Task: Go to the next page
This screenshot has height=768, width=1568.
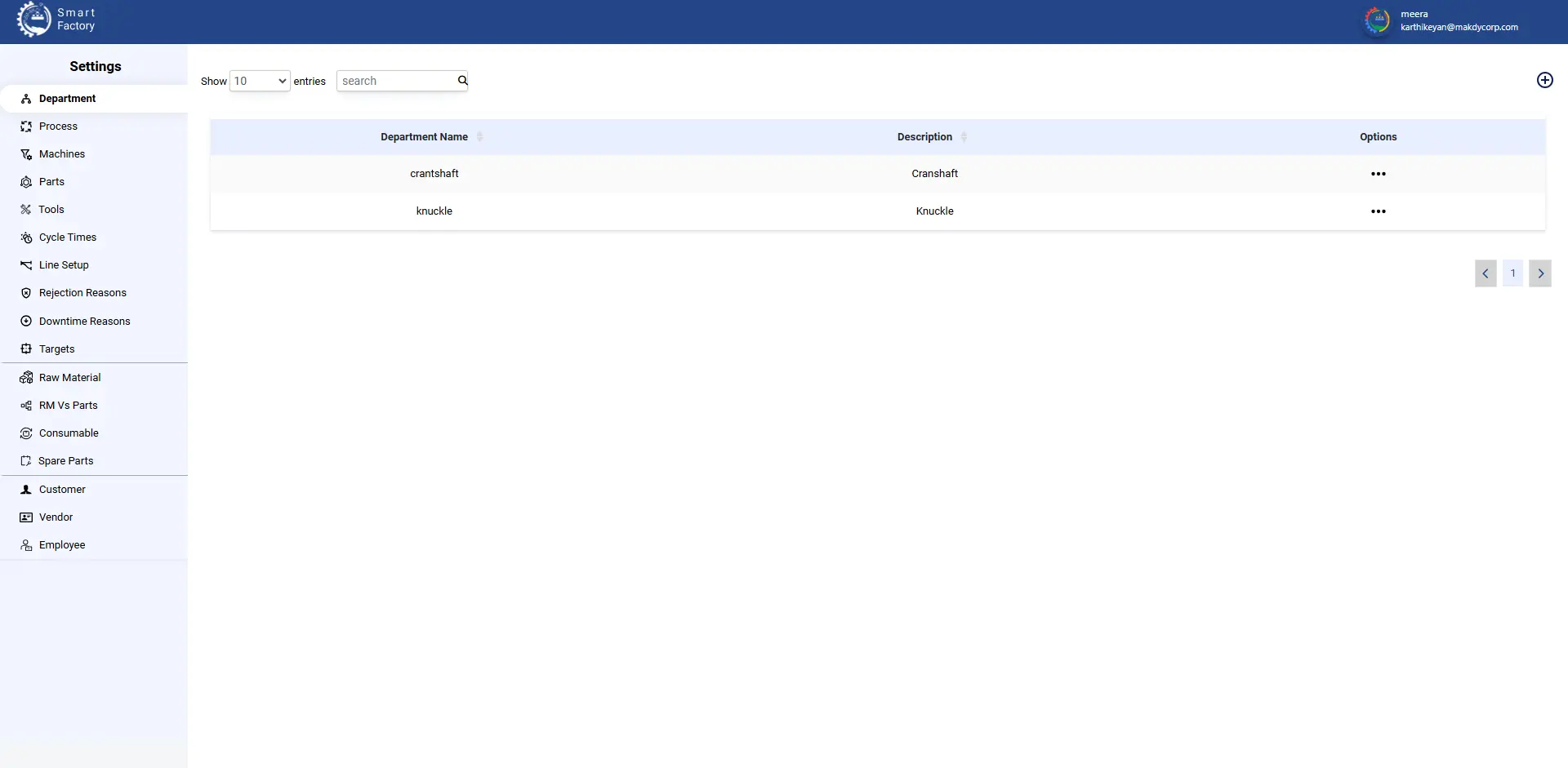Action: [1540, 273]
